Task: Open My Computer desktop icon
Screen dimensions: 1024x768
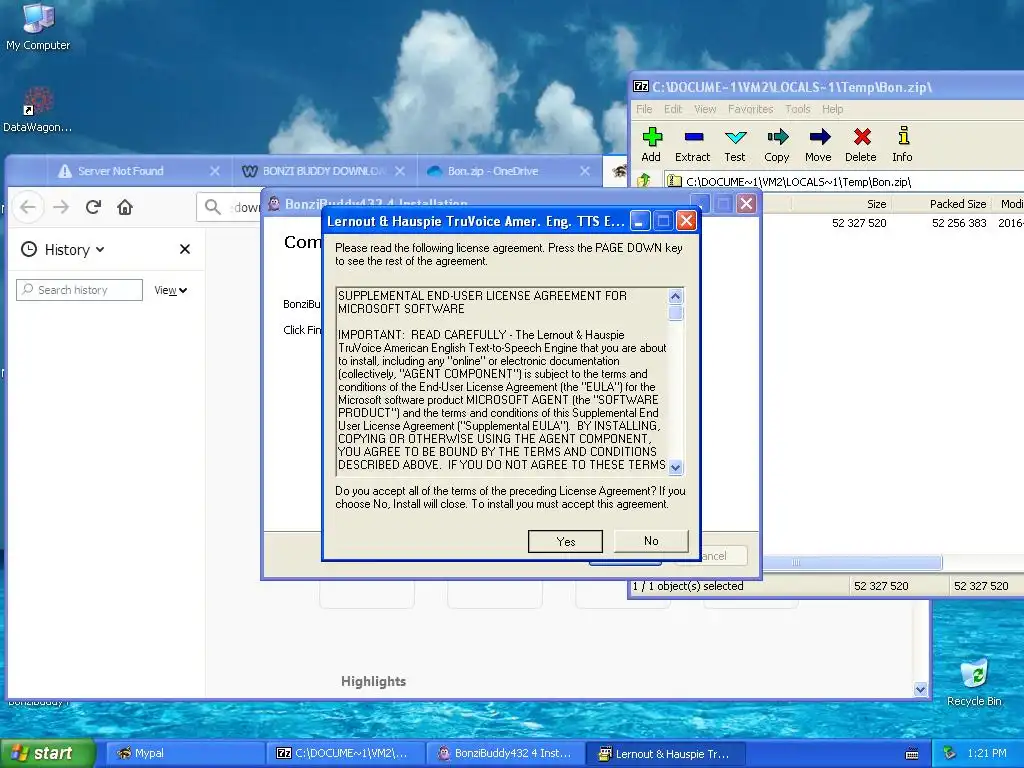Action: [x=38, y=27]
